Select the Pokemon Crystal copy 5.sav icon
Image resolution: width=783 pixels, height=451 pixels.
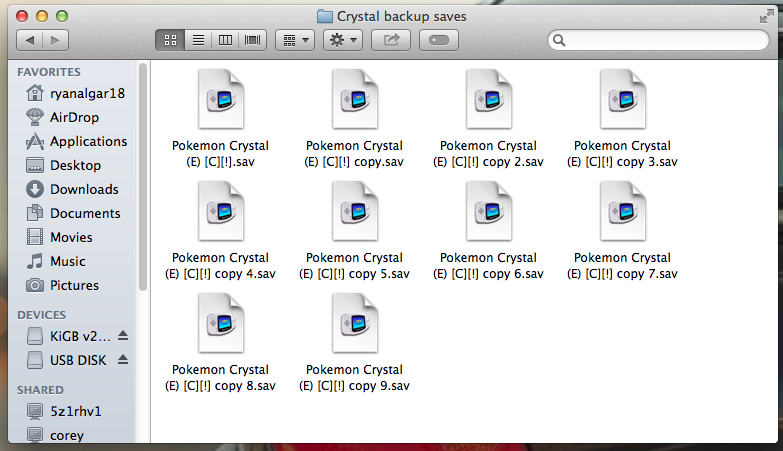[x=355, y=211]
